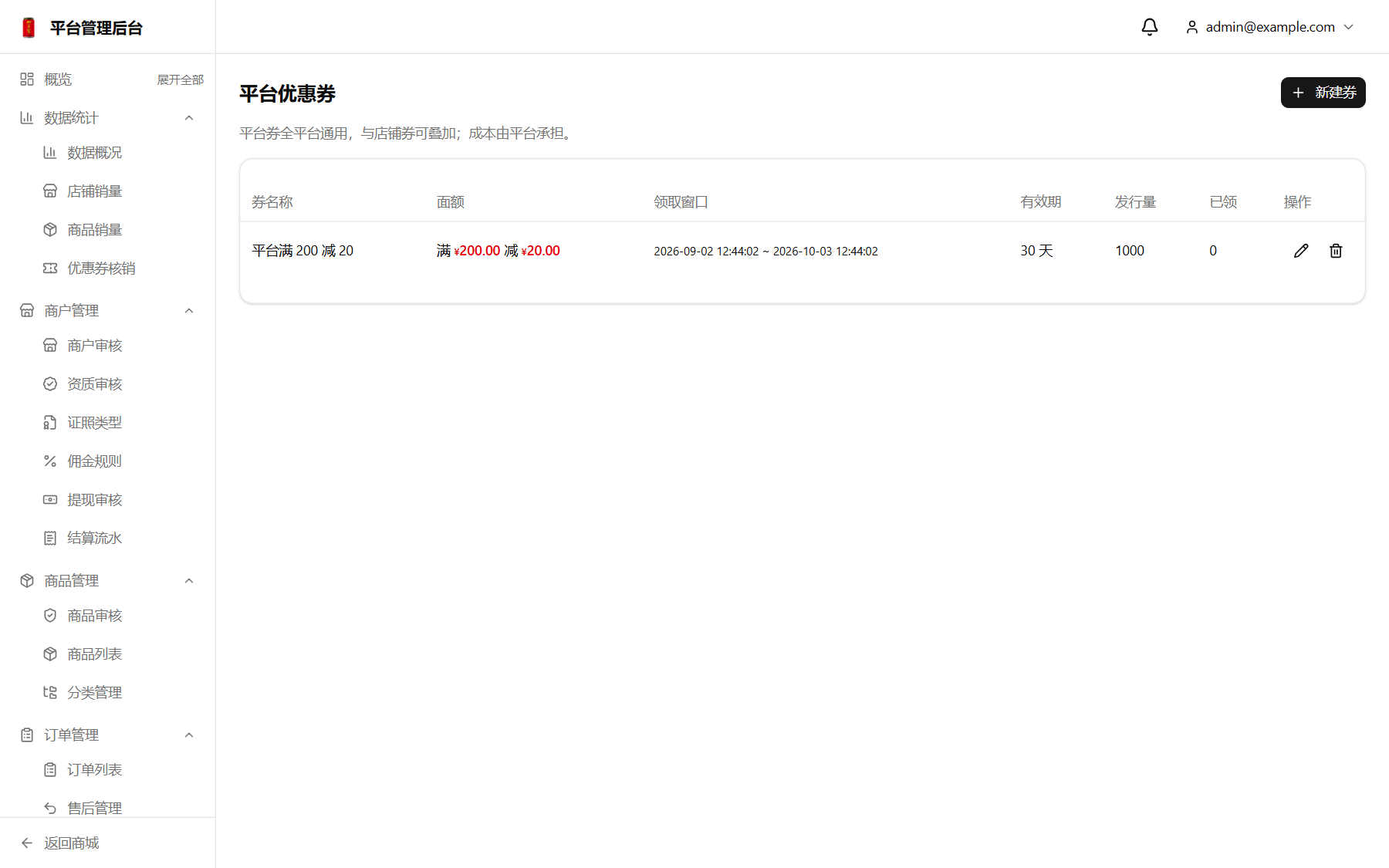Click the 资质审核 check-circle icon

(x=50, y=383)
